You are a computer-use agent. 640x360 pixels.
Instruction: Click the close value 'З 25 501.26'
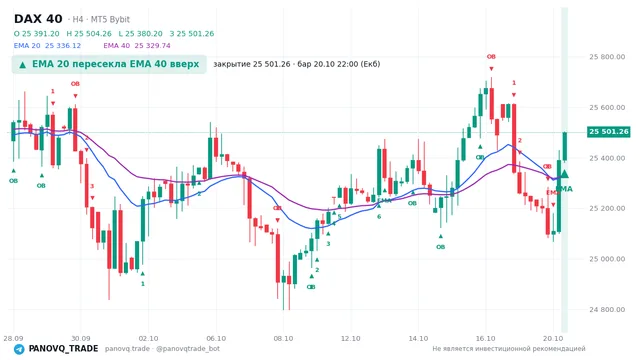(192, 33)
